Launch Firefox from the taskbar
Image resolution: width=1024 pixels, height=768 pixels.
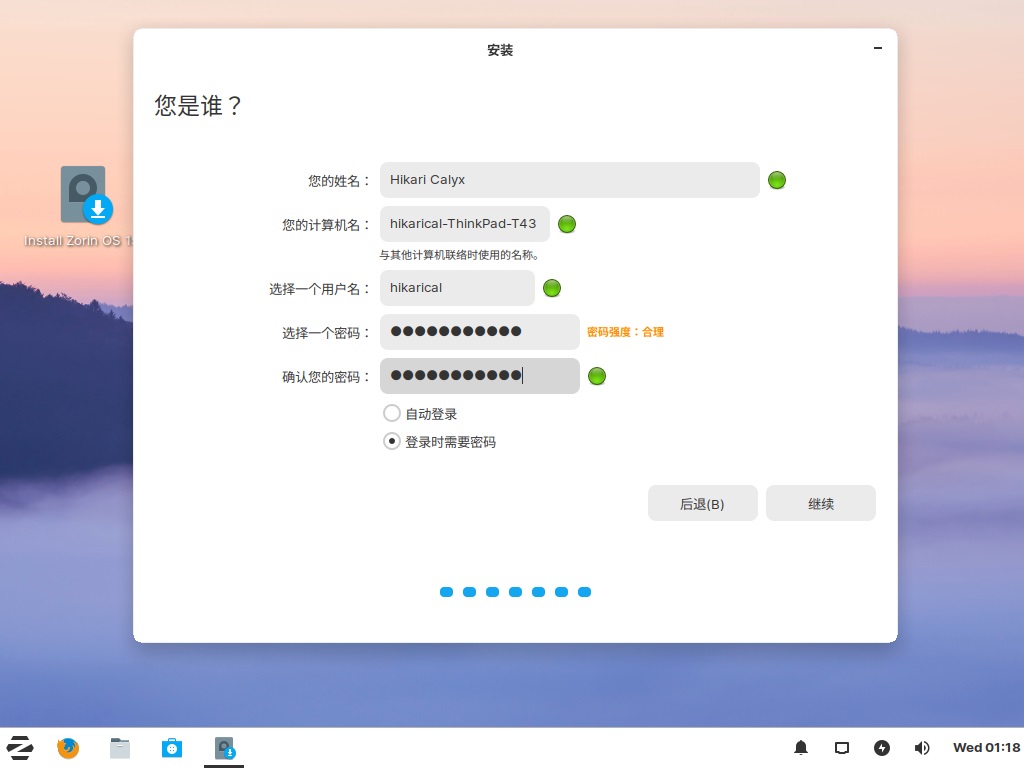68,747
